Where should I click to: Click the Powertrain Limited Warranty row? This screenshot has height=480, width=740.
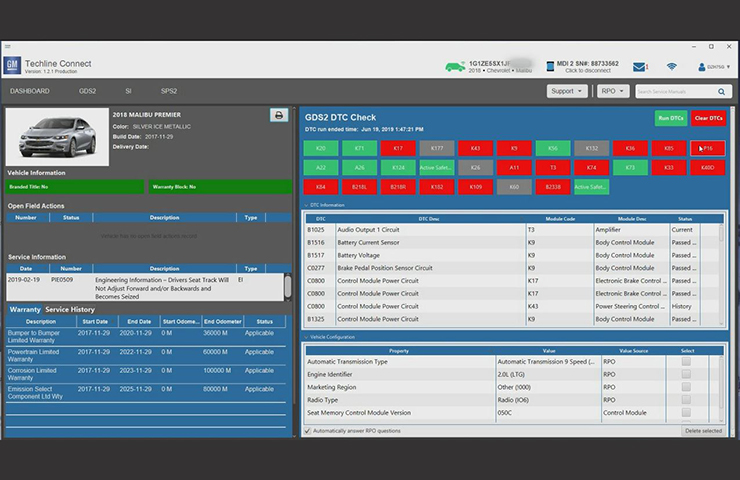click(146, 355)
